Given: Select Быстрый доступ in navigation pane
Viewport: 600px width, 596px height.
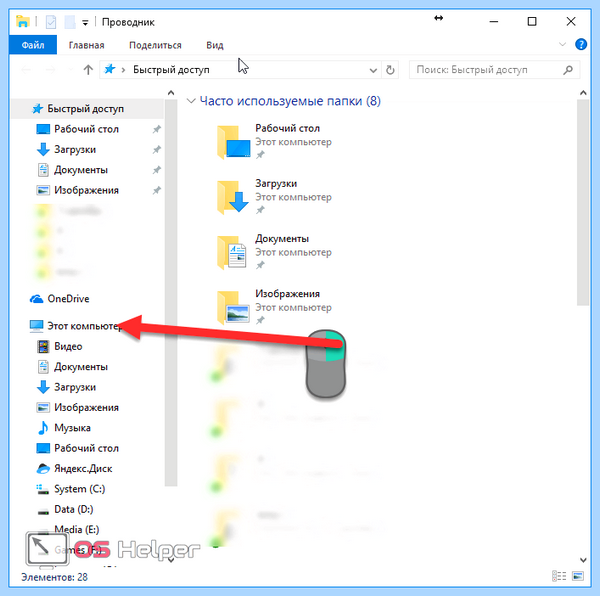Looking at the screenshot, I should pos(88,109).
